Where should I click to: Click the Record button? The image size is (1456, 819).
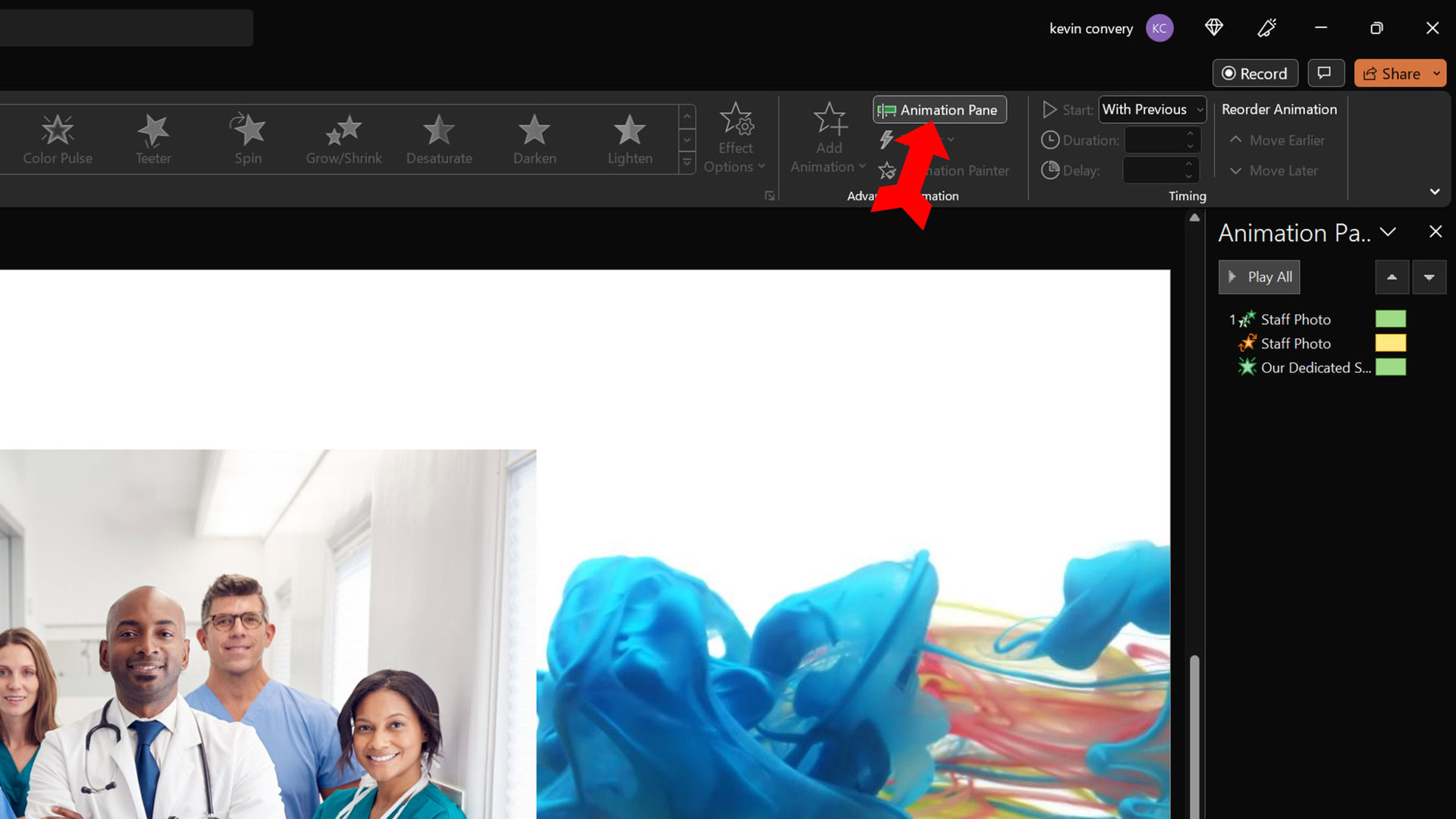pyautogui.click(x=1255, y=74)
